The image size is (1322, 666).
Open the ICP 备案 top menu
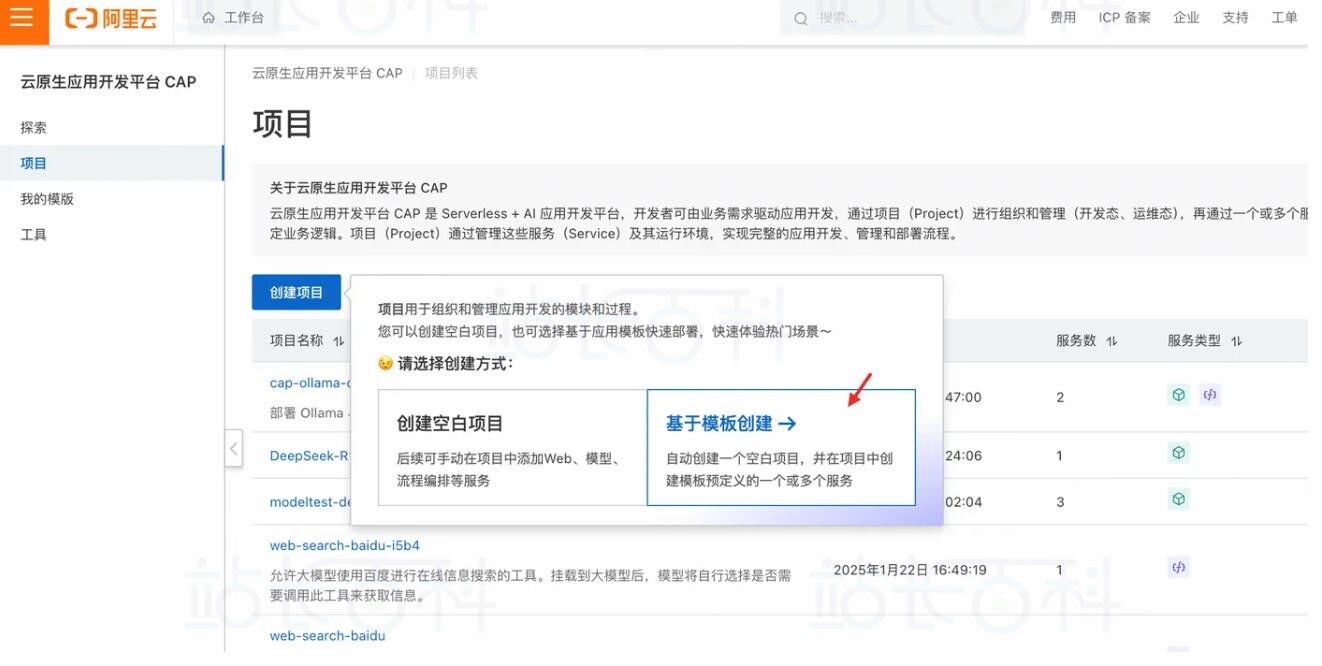(x=1124, y=18)
